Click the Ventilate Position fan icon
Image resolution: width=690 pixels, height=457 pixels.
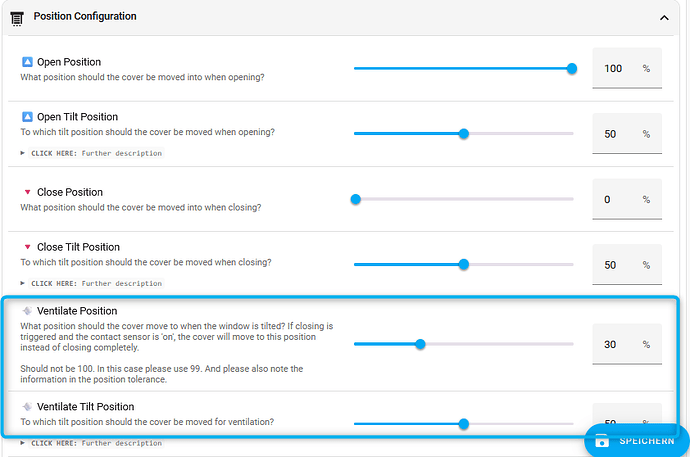pyautogui.click(x=27, y=311)
